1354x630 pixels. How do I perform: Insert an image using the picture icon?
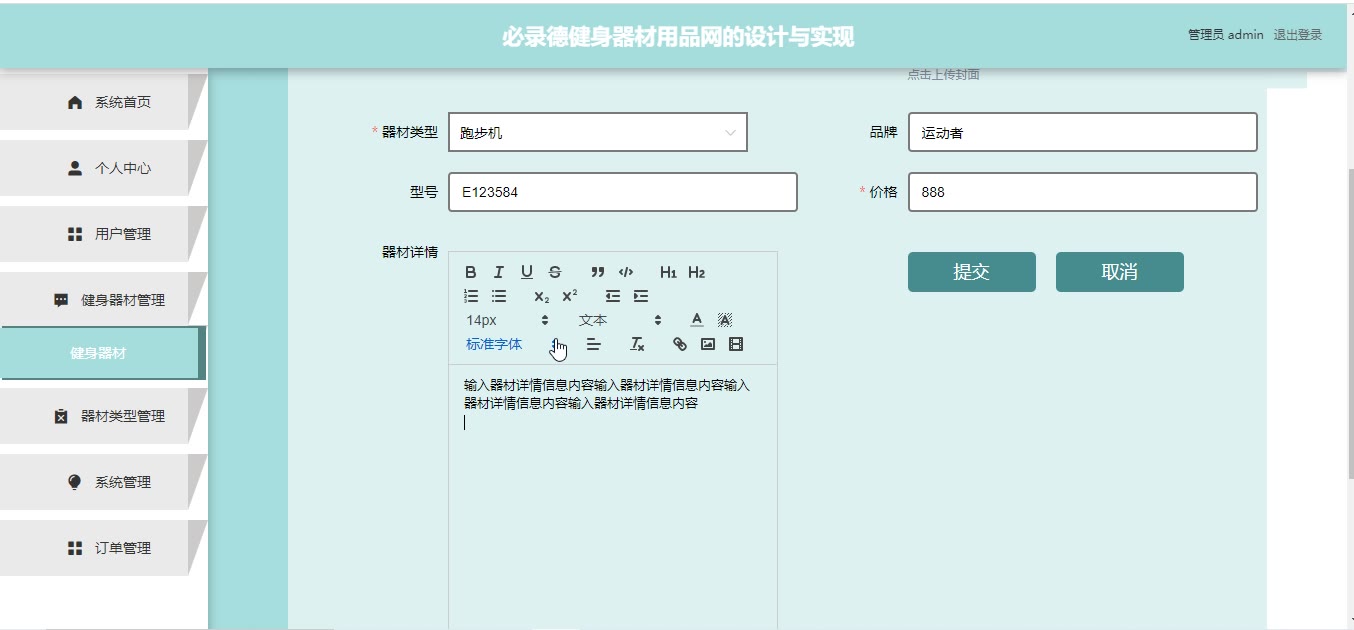pyautogui.click(x=708, y=344)
